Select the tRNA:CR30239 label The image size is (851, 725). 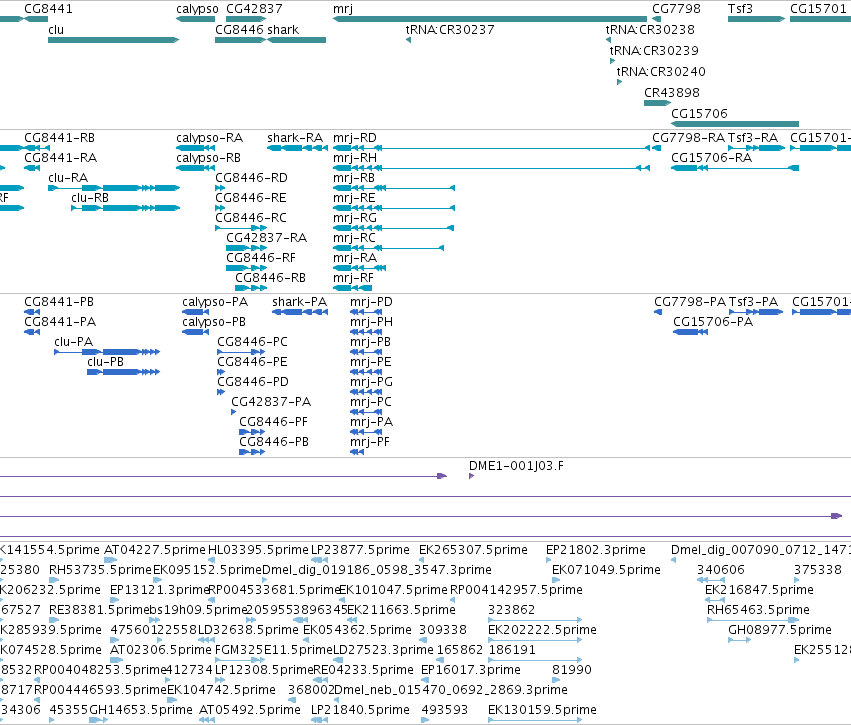pos(654,51)
